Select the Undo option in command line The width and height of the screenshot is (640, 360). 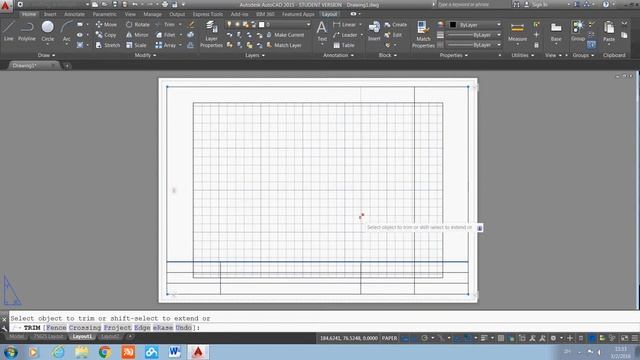coord(183,328)
